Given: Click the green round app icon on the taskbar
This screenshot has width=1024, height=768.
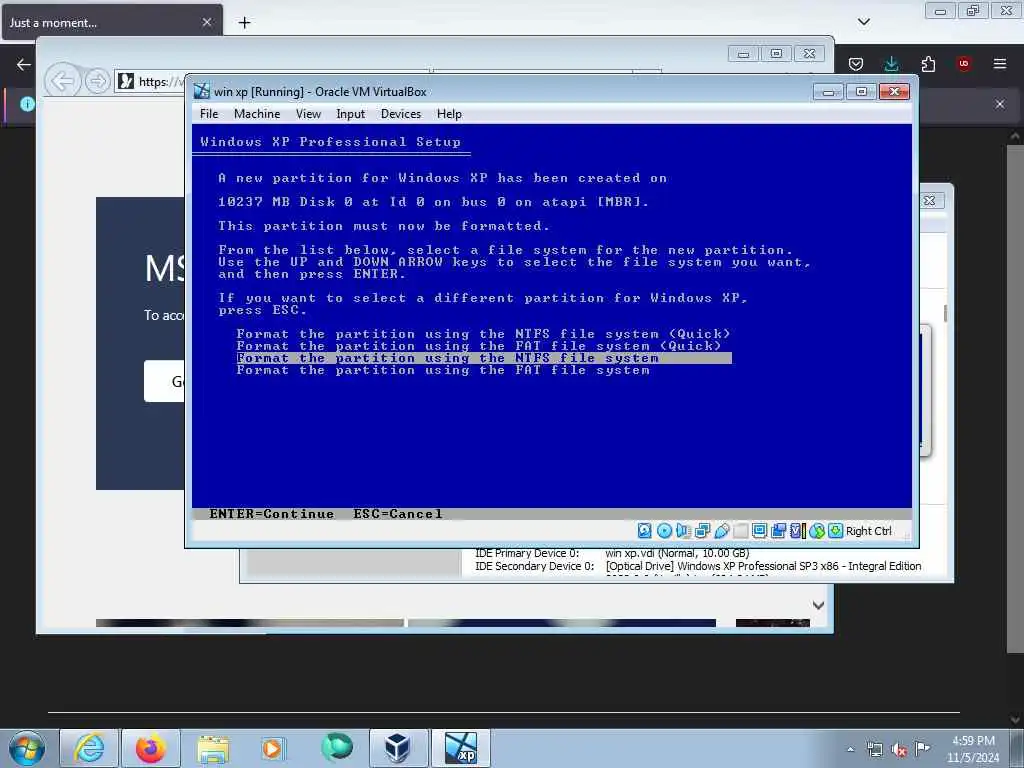Looking at the screenshot, I should [337, 747].
